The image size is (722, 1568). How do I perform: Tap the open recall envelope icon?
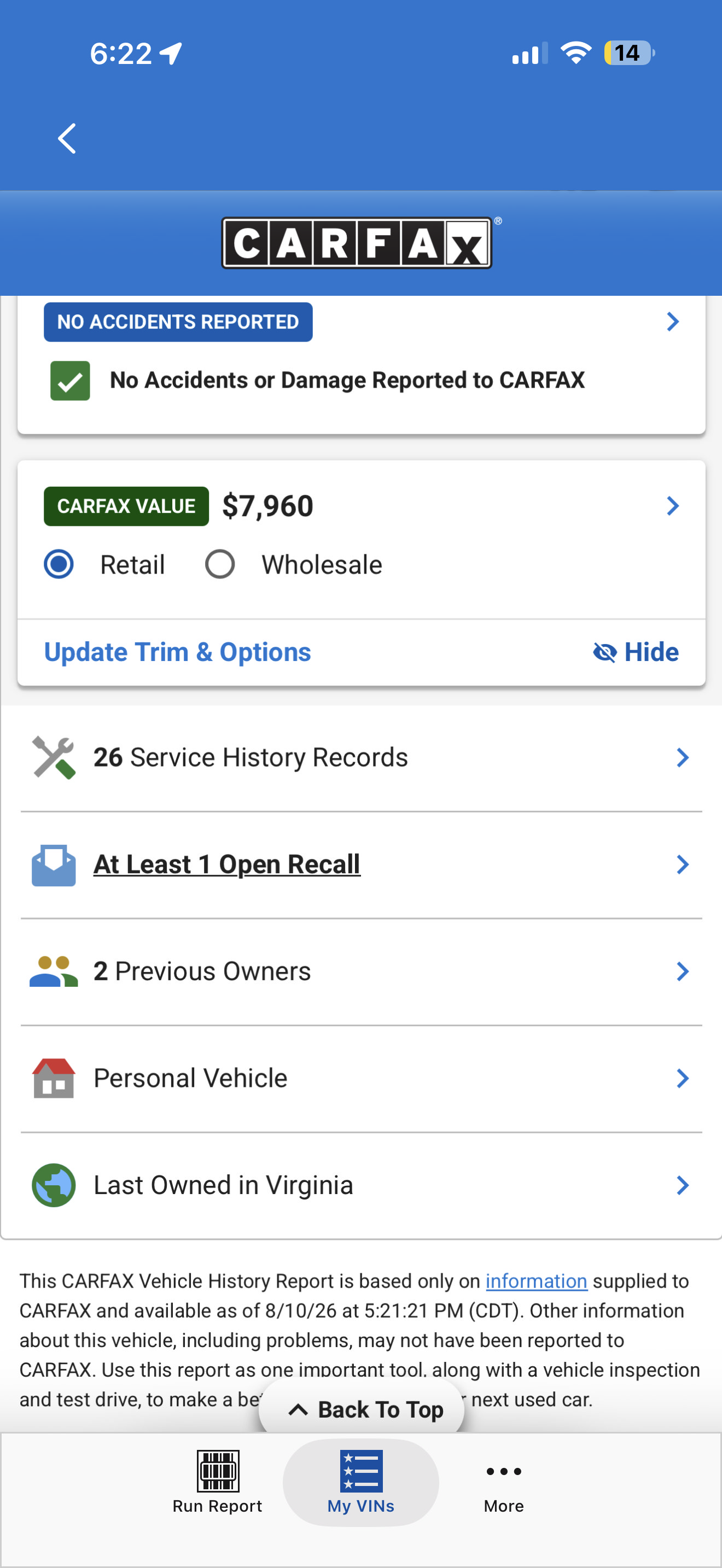click(x=54, y=865)
